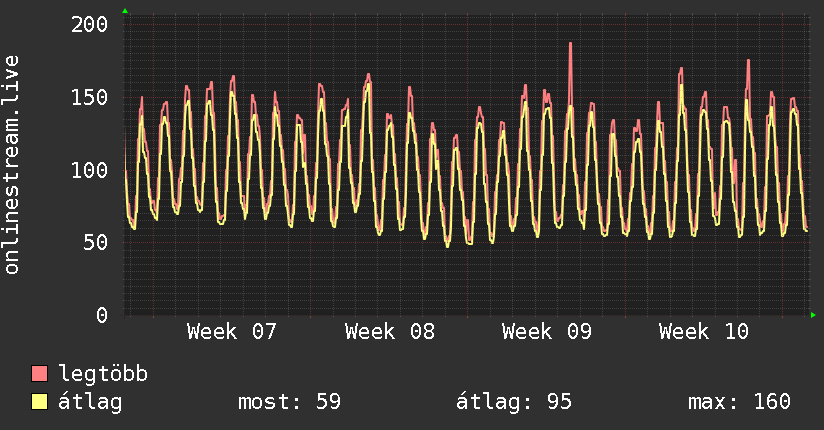Click the Week 10 axis label
The height and width of the screenshot is (430, 824).
pos(704,332)
